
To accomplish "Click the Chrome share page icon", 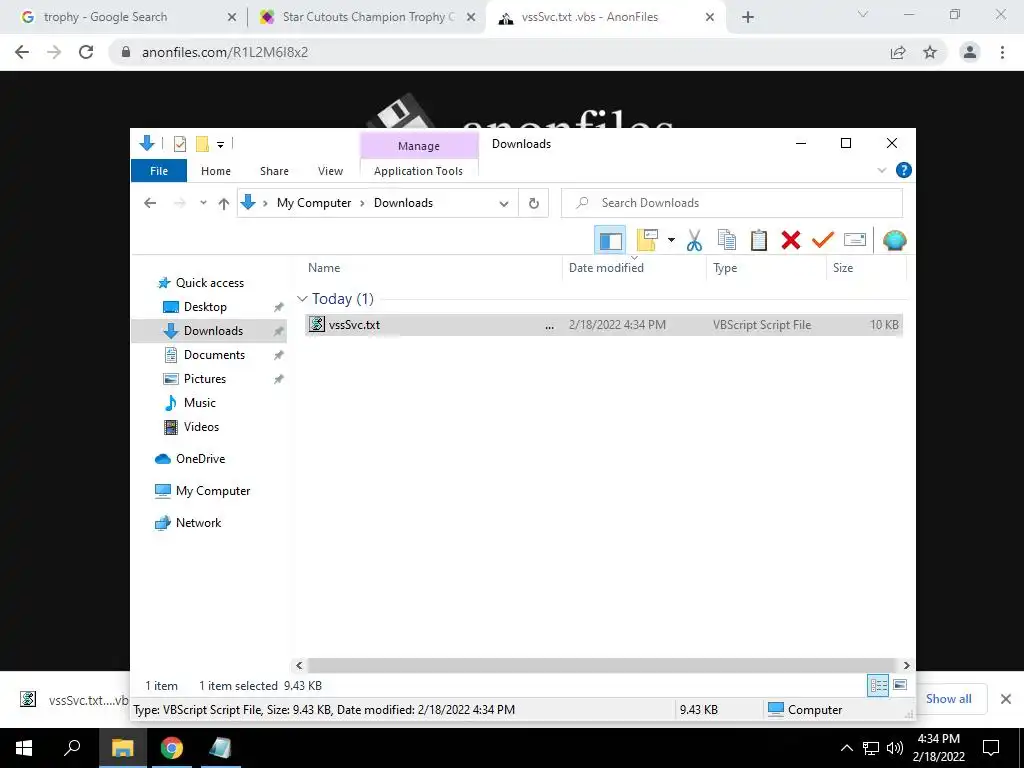I will click(x=898, y=52).
